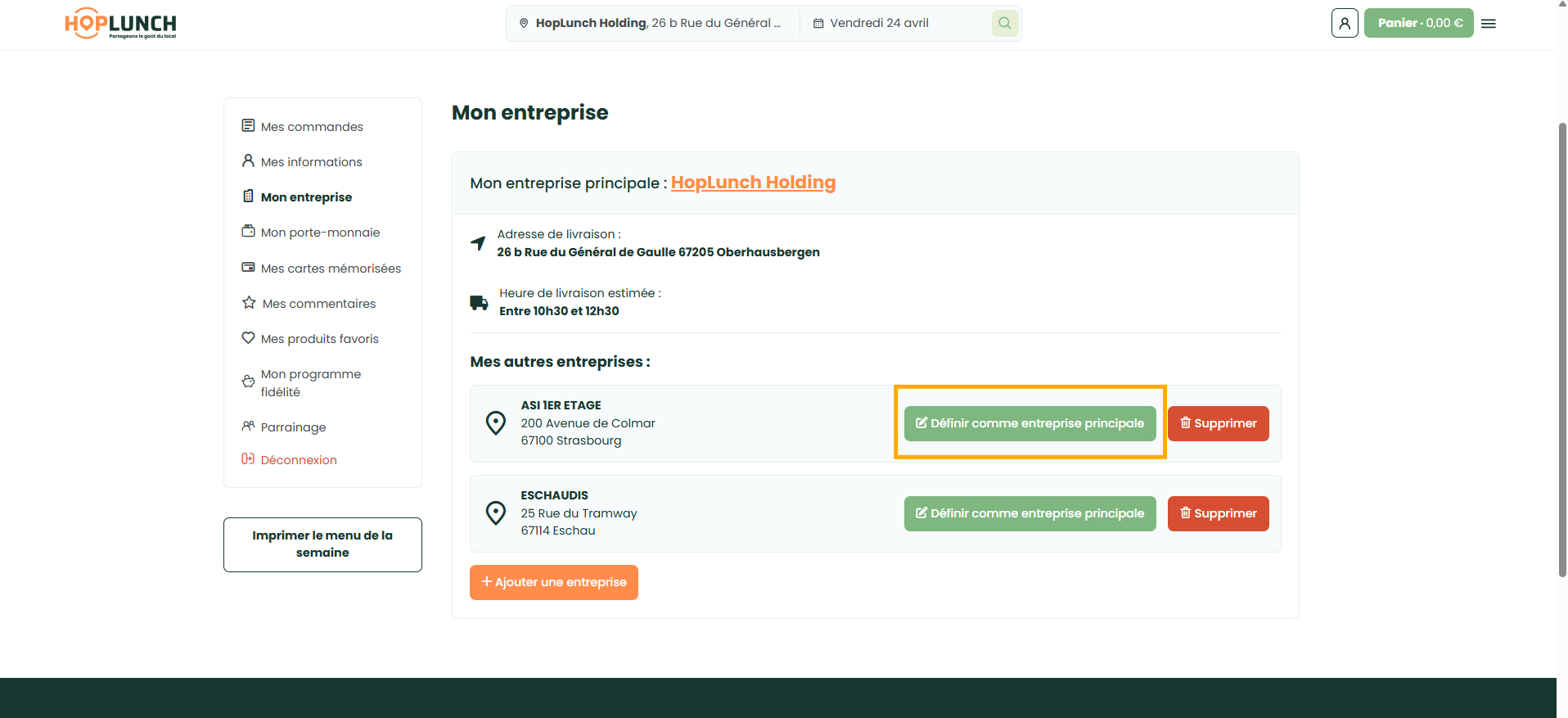Click the HopLunch logo
The height and width of the screenshot is (718, 1568).
120,23
